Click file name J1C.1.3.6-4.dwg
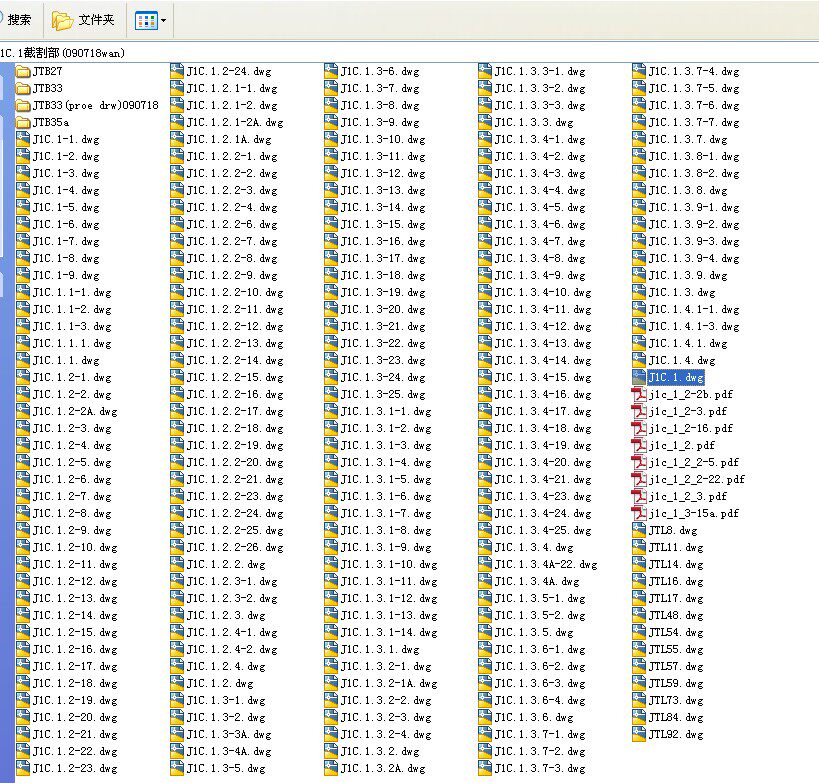 pyautogui.click(x=540, y=700)
